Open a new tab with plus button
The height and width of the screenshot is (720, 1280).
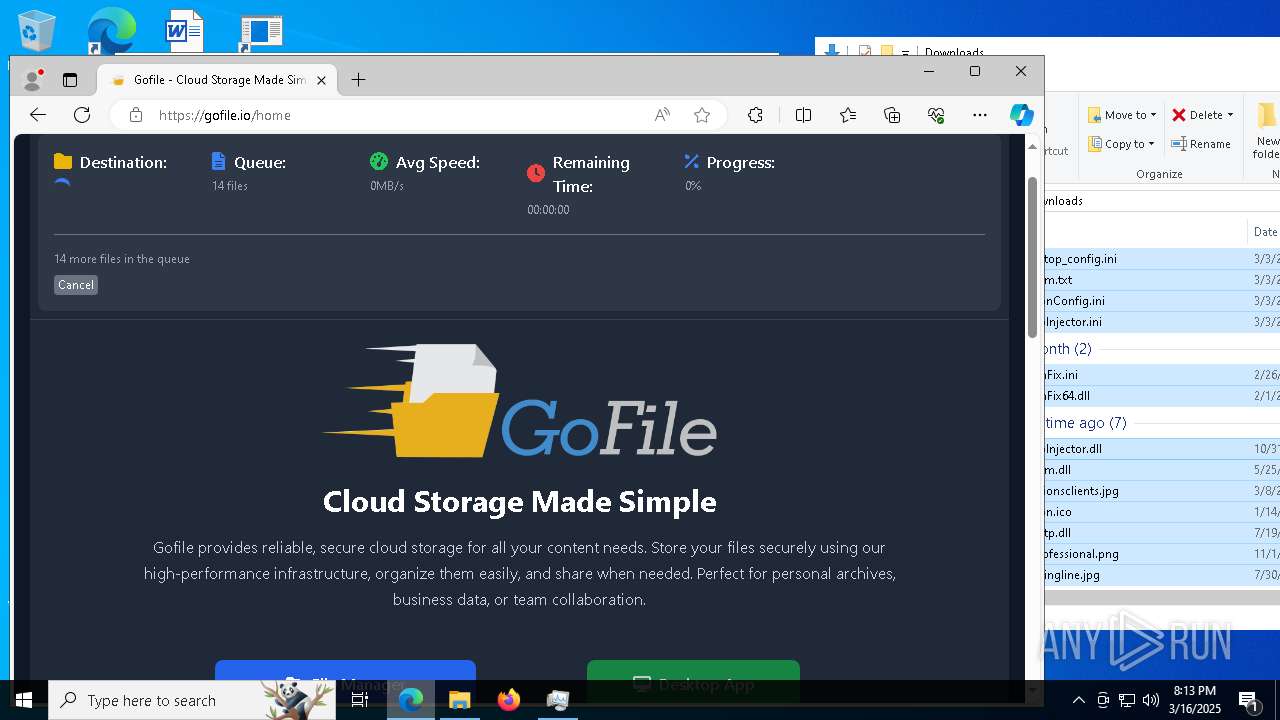pos(358,80)
